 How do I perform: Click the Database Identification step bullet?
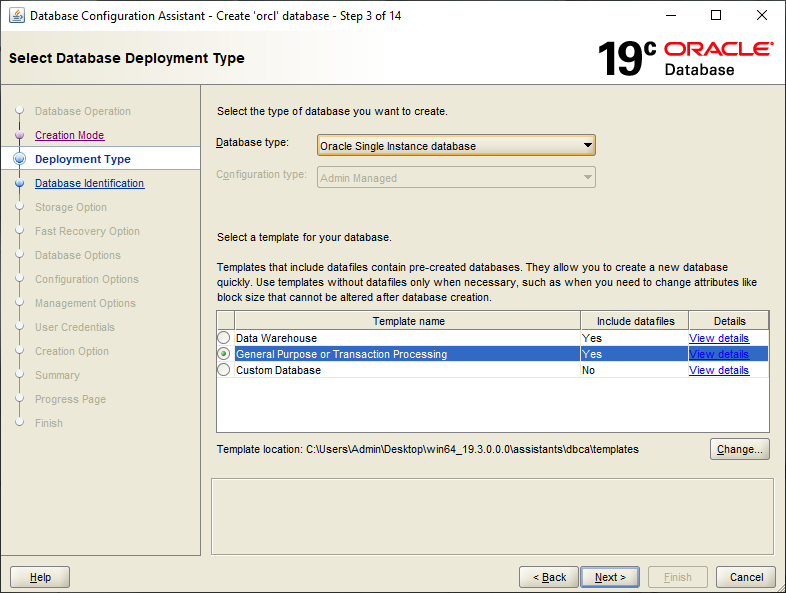click(19, 183)
